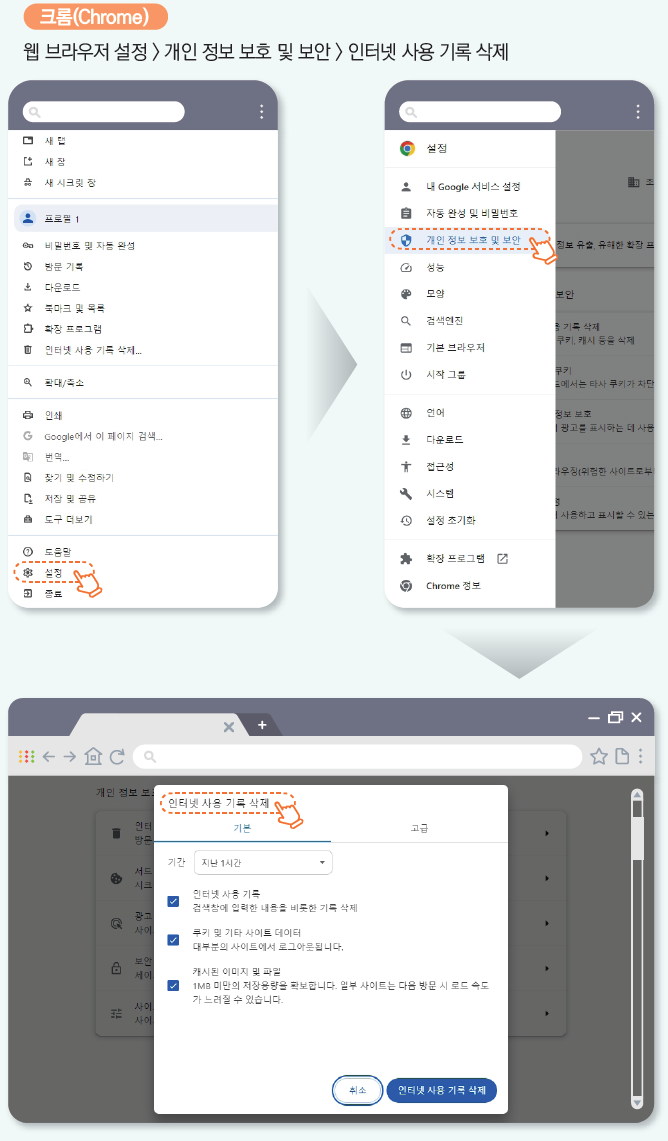Screen dimensions: 668x1141
Task: Click the help icon beside 도움말
Action: click(28, 552)
